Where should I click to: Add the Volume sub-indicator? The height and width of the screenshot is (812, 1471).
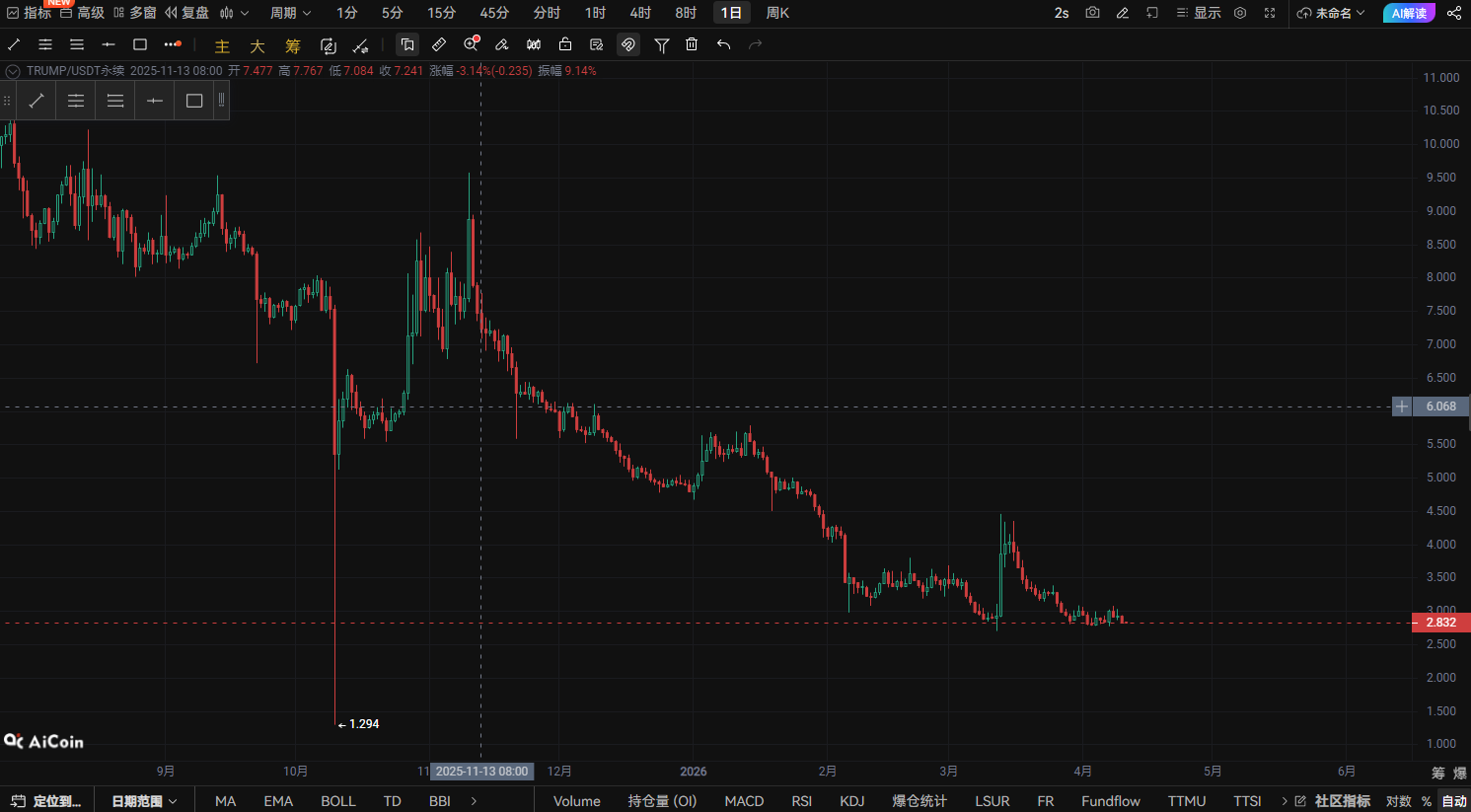click(x=577, y=800)
